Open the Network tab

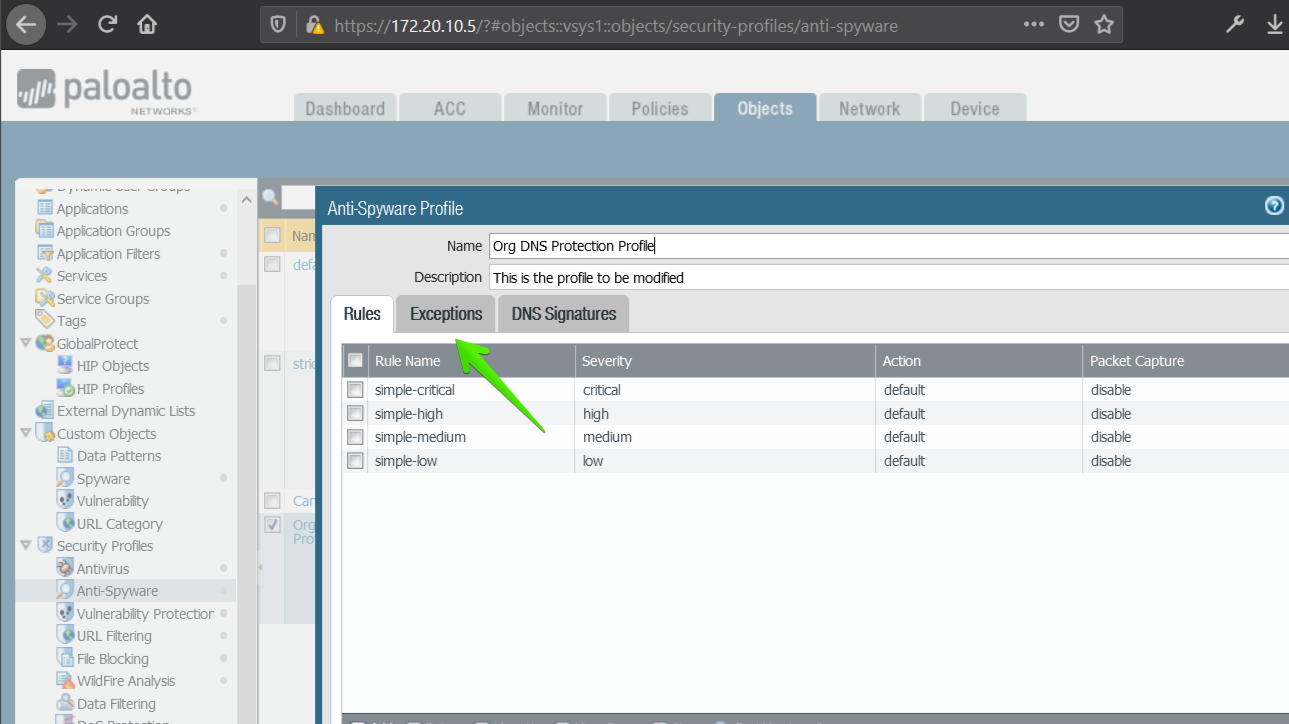pos(869,108)
